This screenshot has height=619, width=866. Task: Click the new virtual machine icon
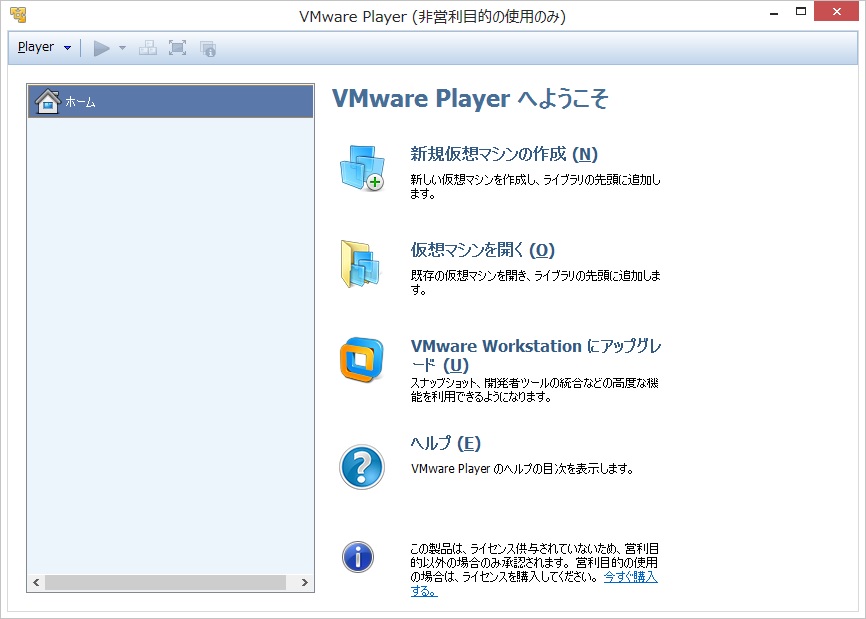click(x=362, y=167)
